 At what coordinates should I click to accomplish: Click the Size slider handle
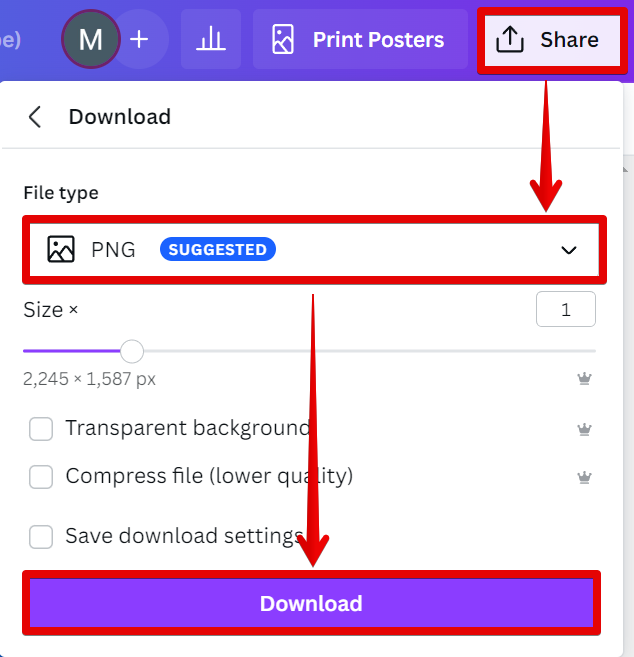(131, 351)
